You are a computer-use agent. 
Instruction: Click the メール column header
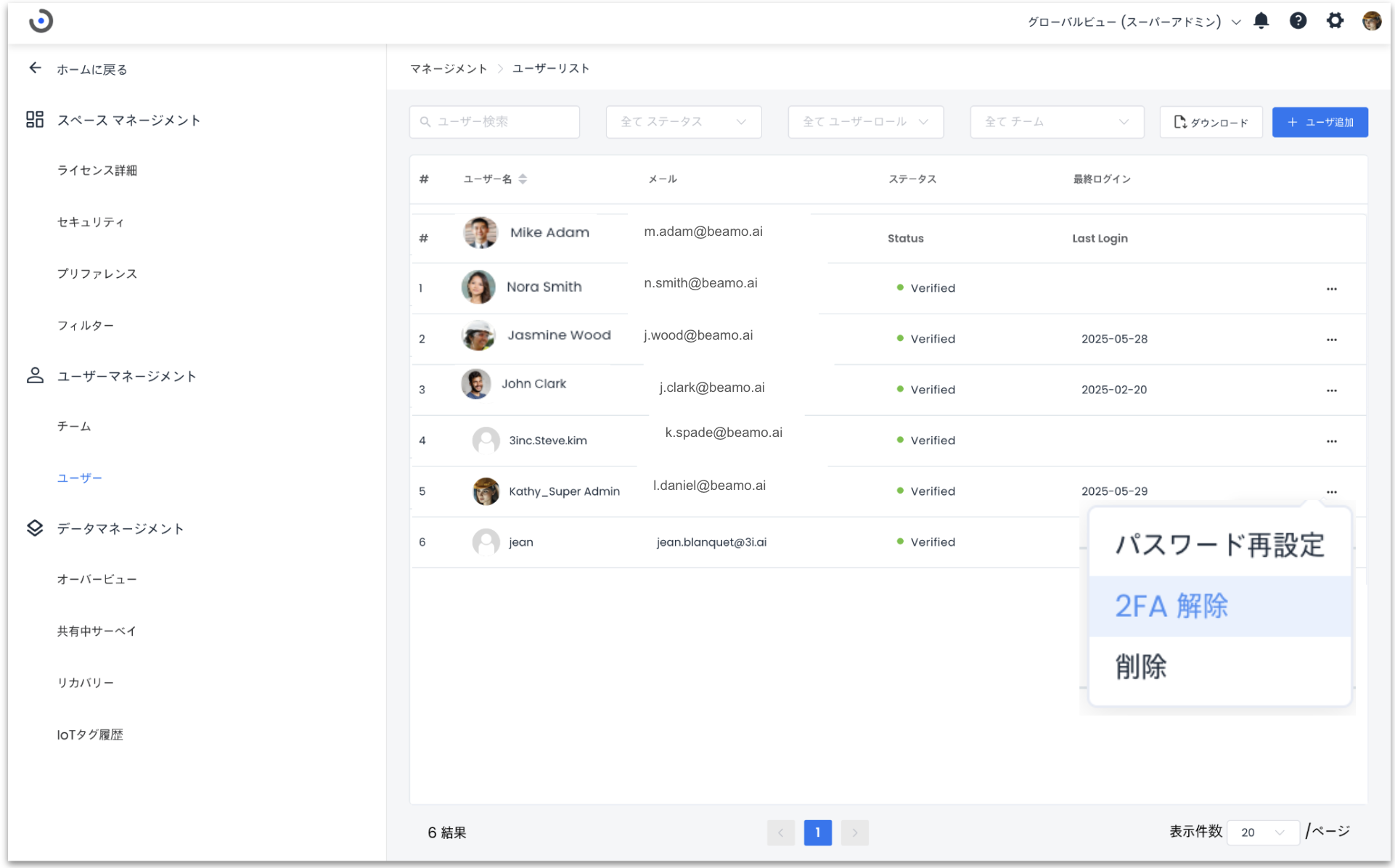663,179
